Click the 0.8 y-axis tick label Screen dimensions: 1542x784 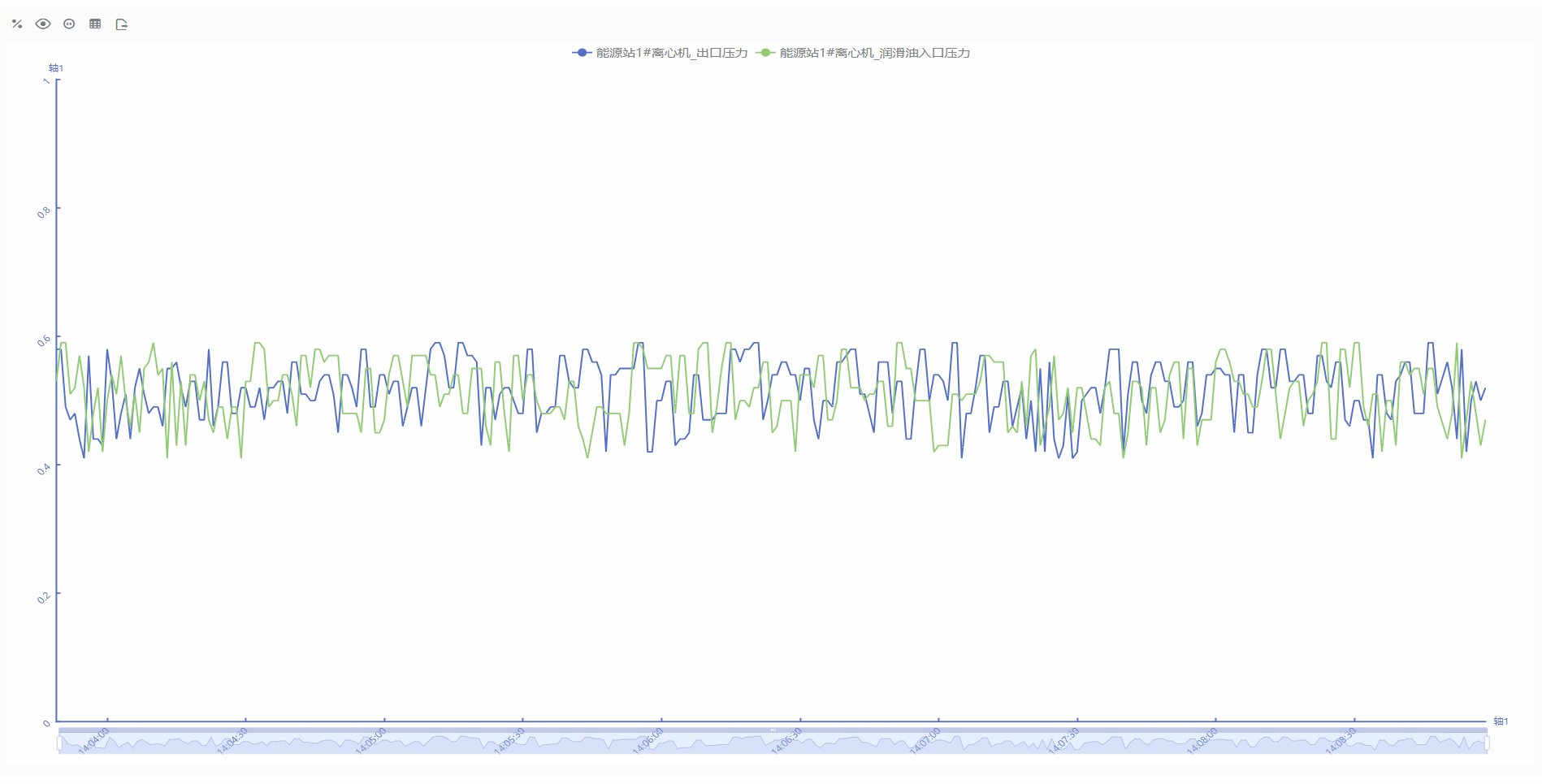coord(44,212)
